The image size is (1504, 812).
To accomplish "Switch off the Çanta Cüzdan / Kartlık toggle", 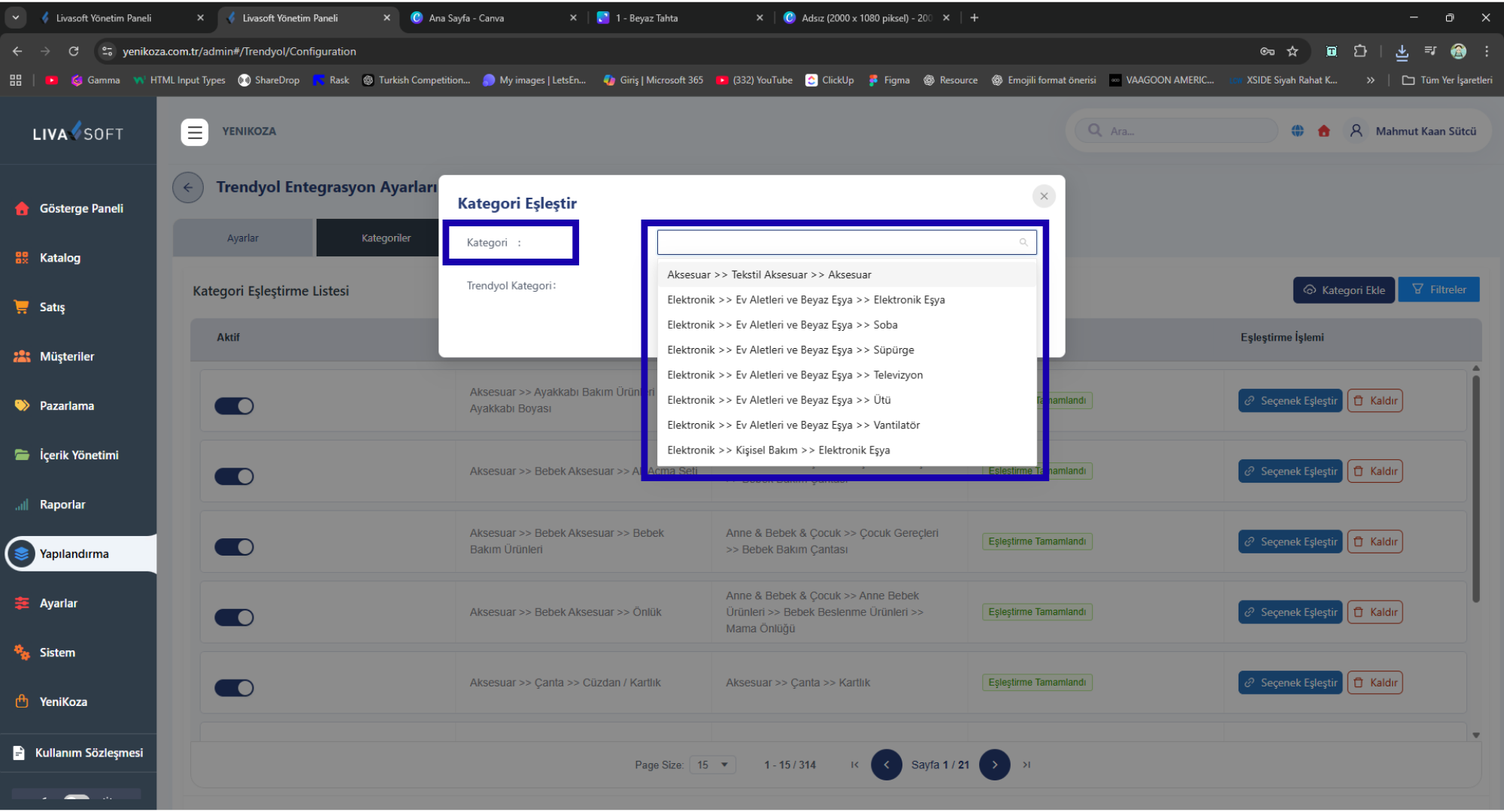I will coord(234,688).
